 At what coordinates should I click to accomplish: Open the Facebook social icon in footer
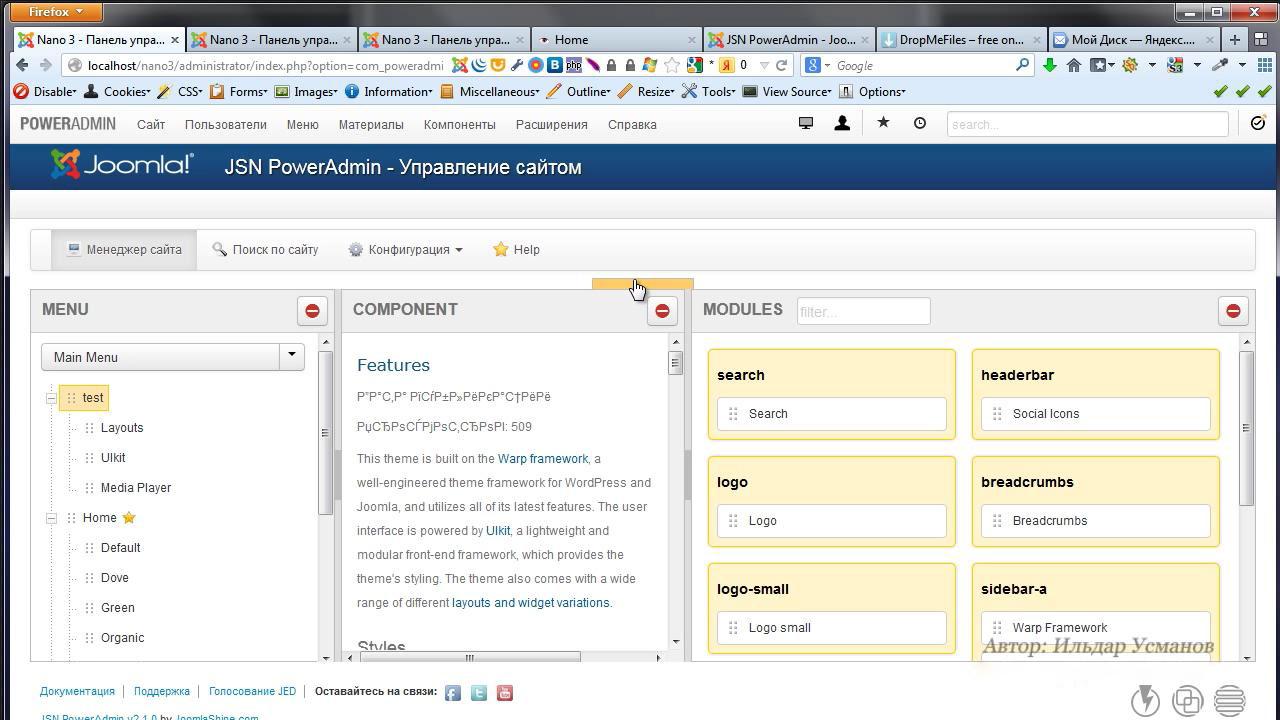point(453,693)
